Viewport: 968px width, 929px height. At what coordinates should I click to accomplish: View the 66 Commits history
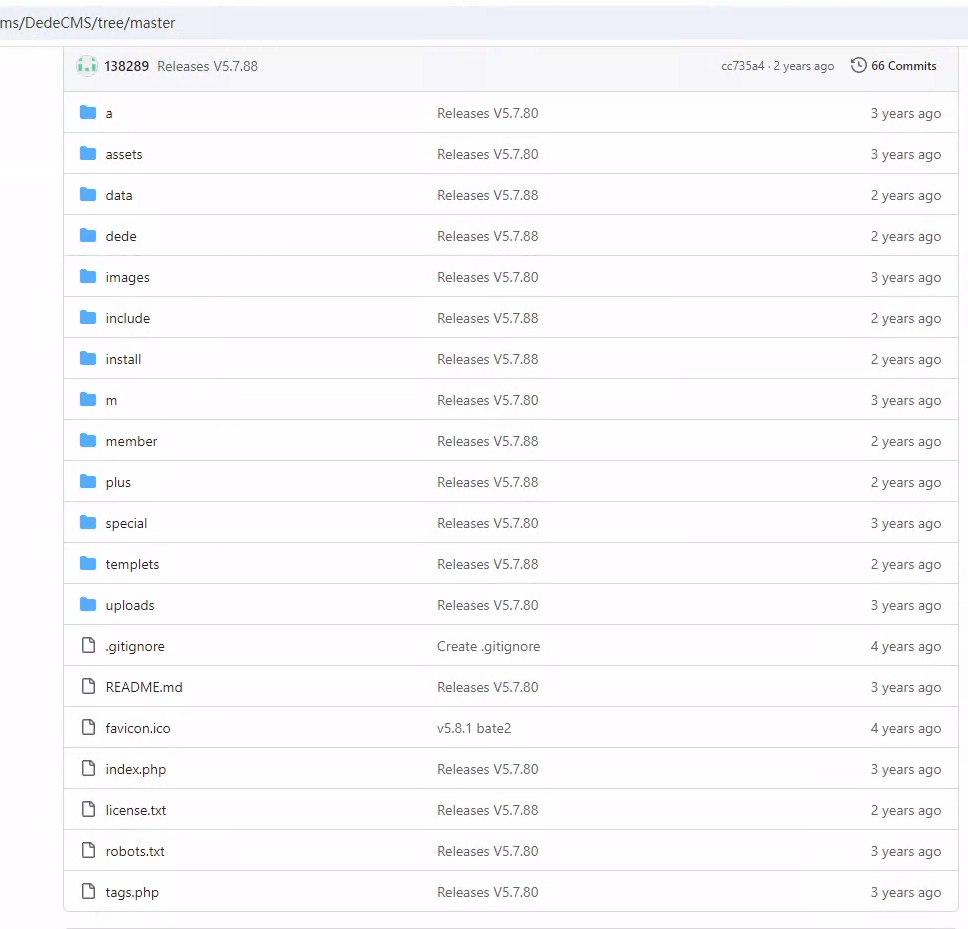[903, 66]
